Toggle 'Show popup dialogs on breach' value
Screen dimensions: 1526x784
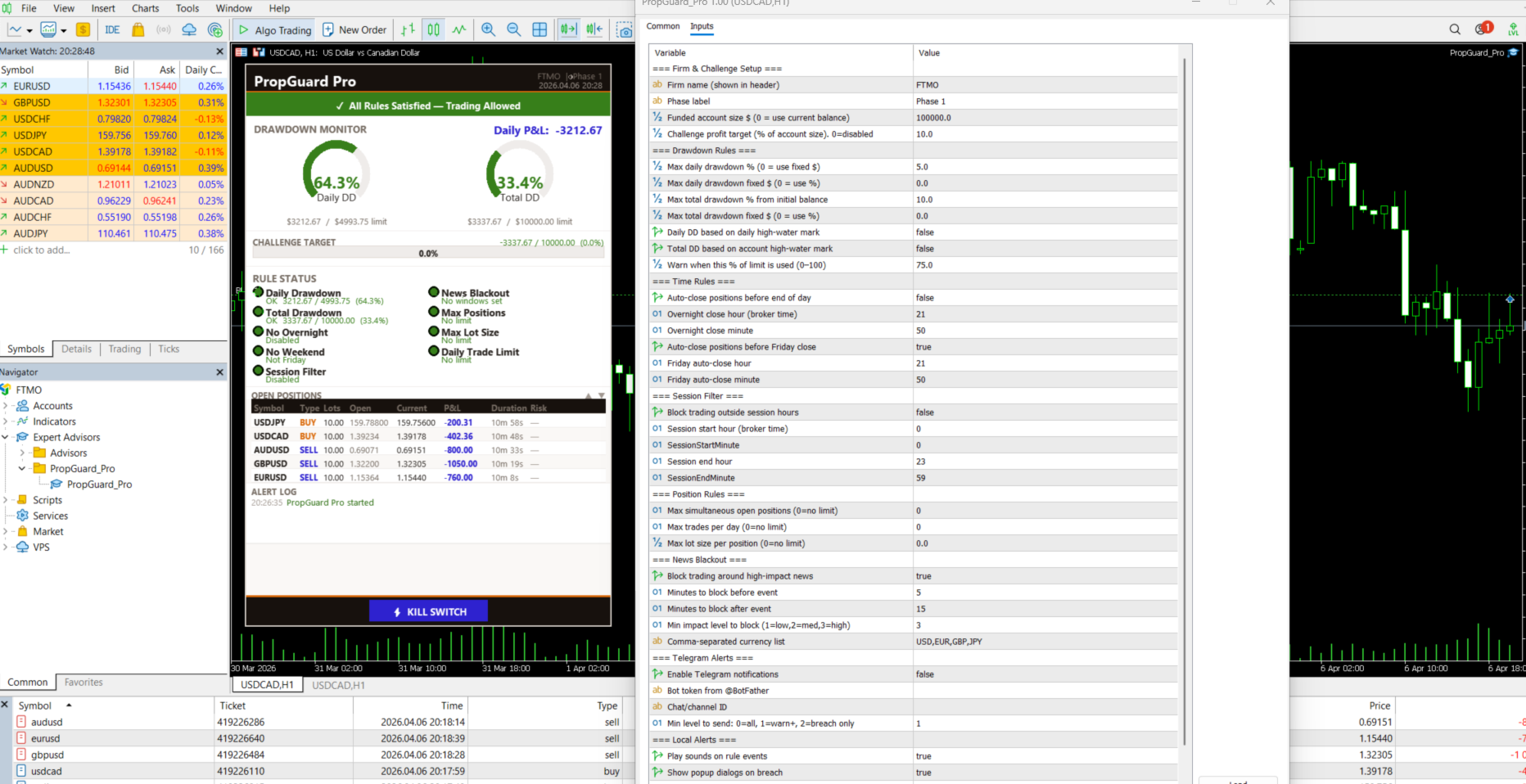point(1045,773)
